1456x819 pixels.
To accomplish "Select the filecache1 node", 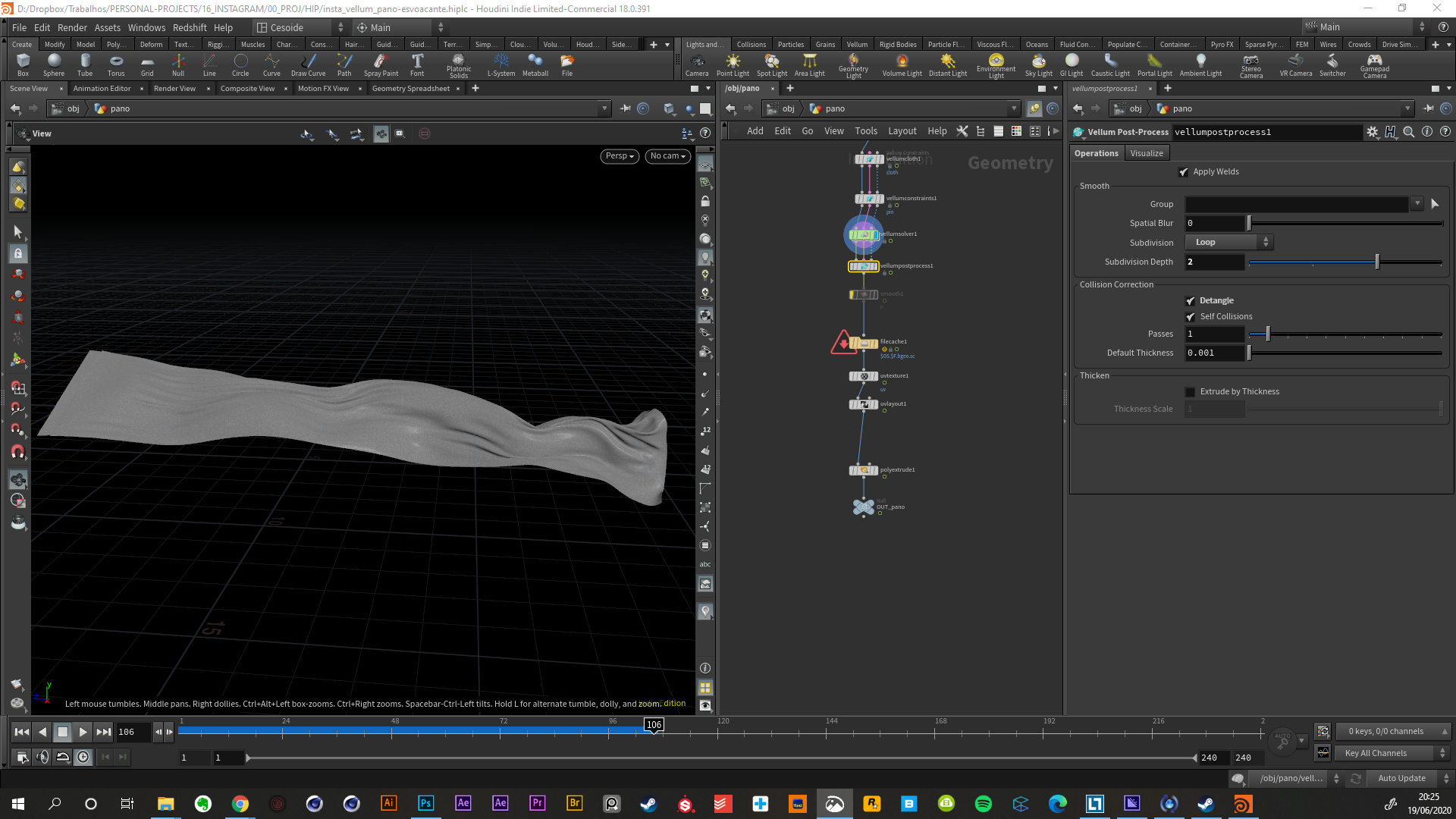I will point(864,344).
